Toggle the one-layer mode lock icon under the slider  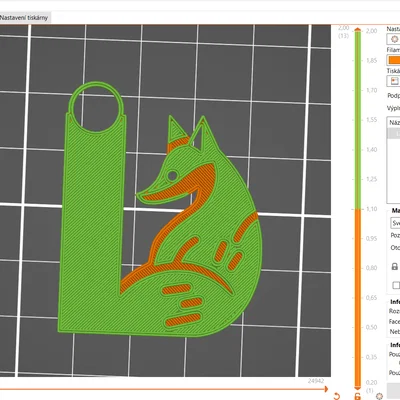(x=358, y=397)
